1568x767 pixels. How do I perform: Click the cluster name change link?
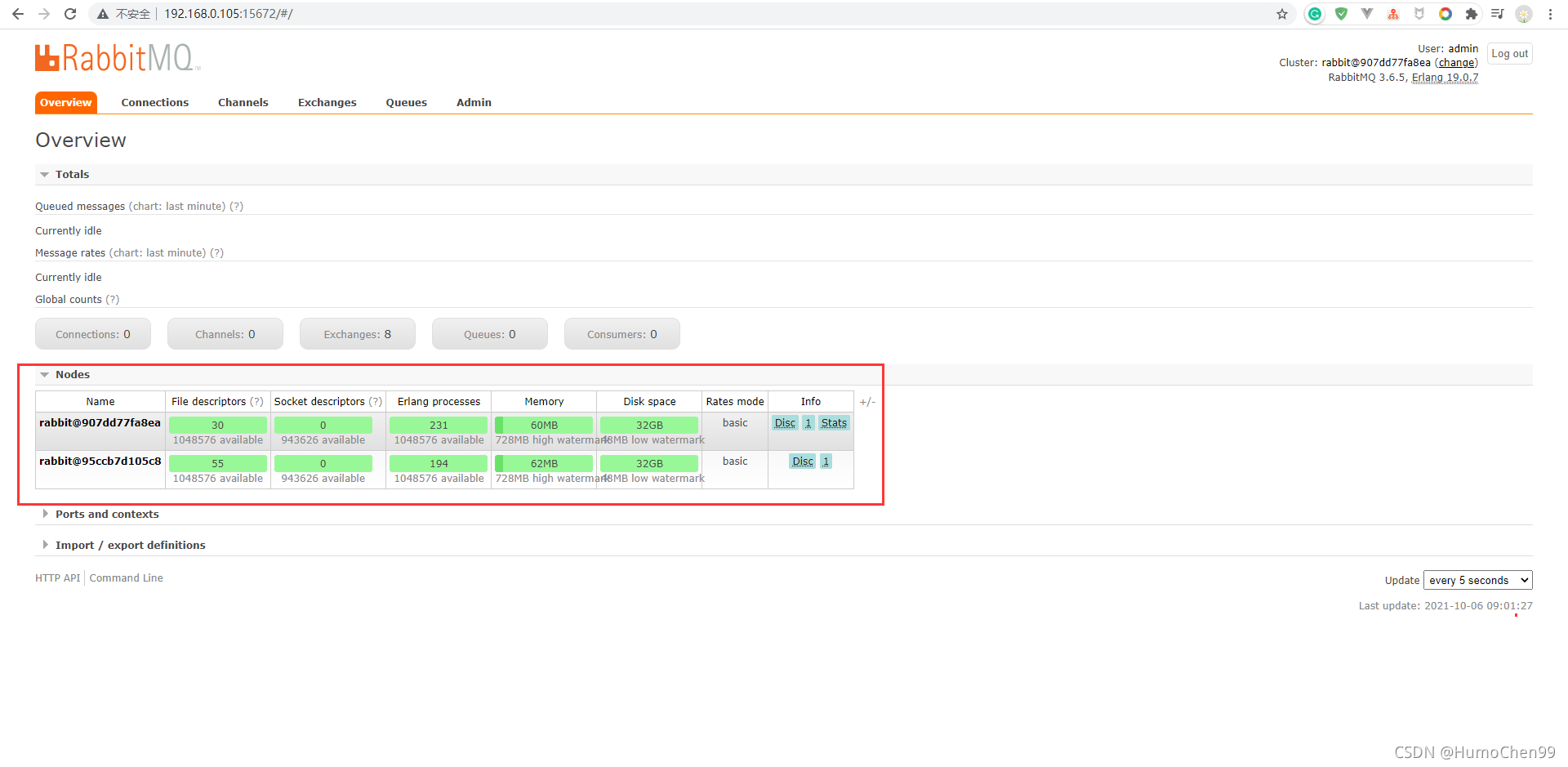1457,63
